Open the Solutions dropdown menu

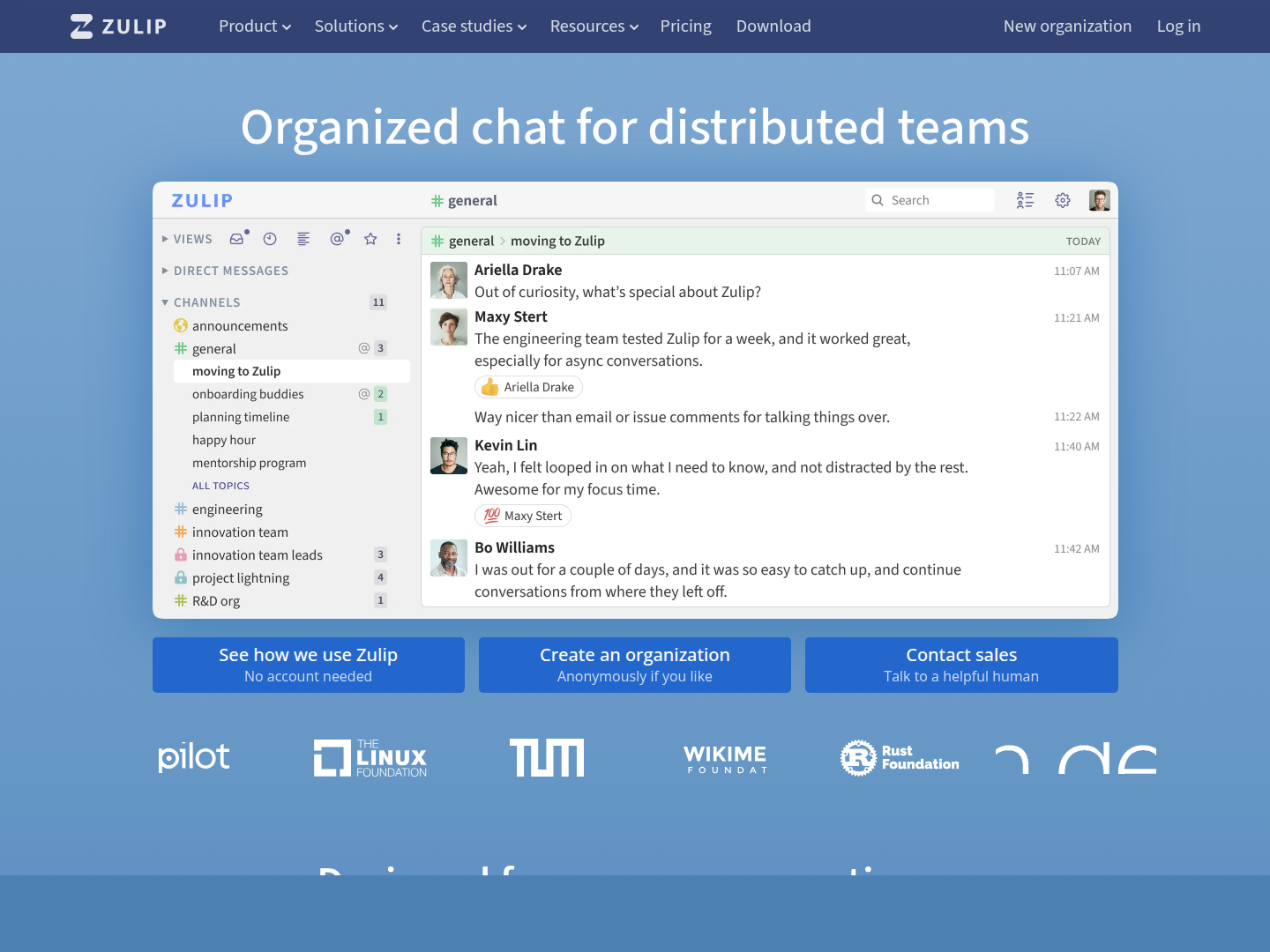point(356,26)
